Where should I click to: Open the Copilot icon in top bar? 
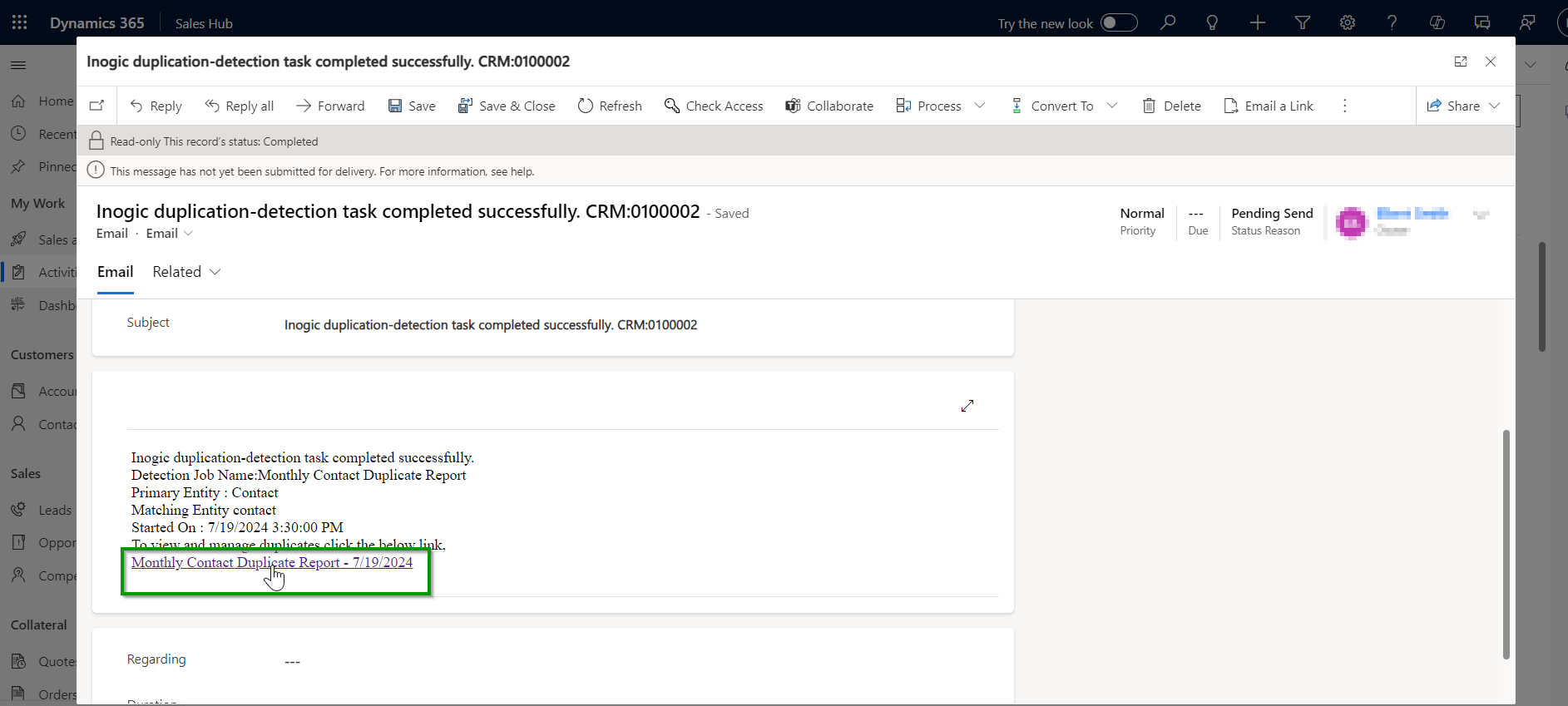click(1437, 22)
